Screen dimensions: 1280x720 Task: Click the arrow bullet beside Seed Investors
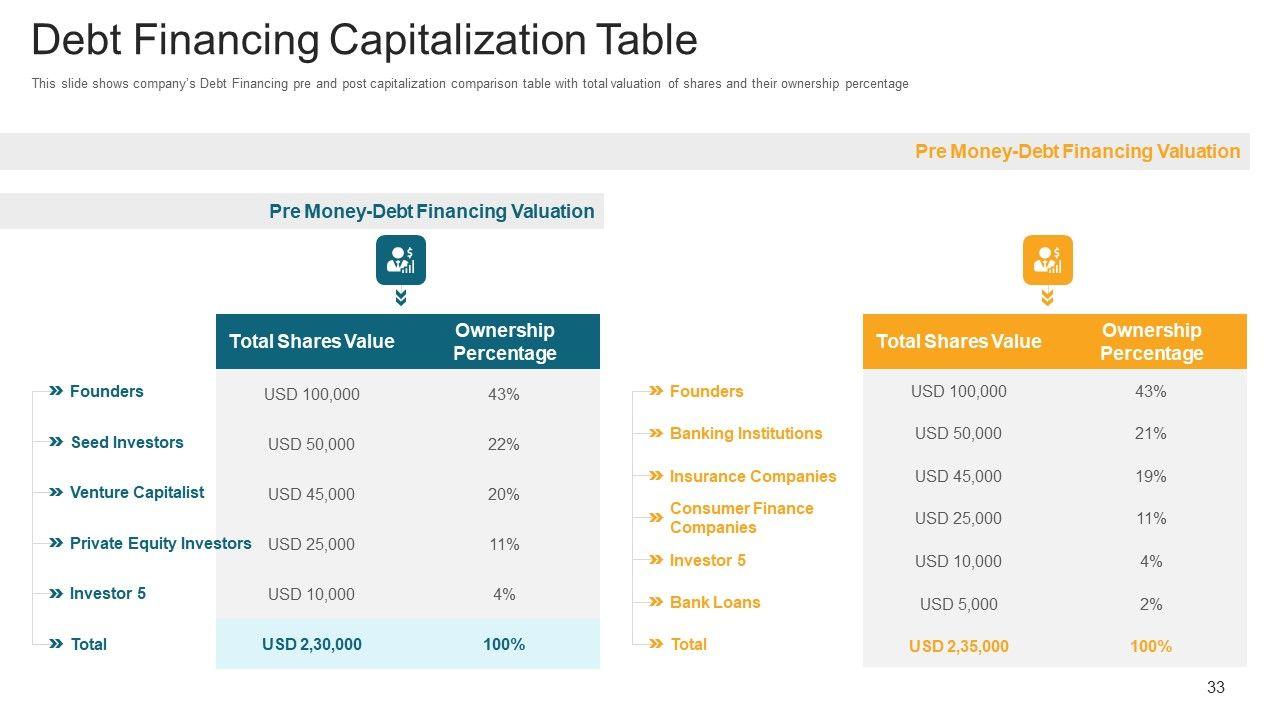(x=56, y=442)
